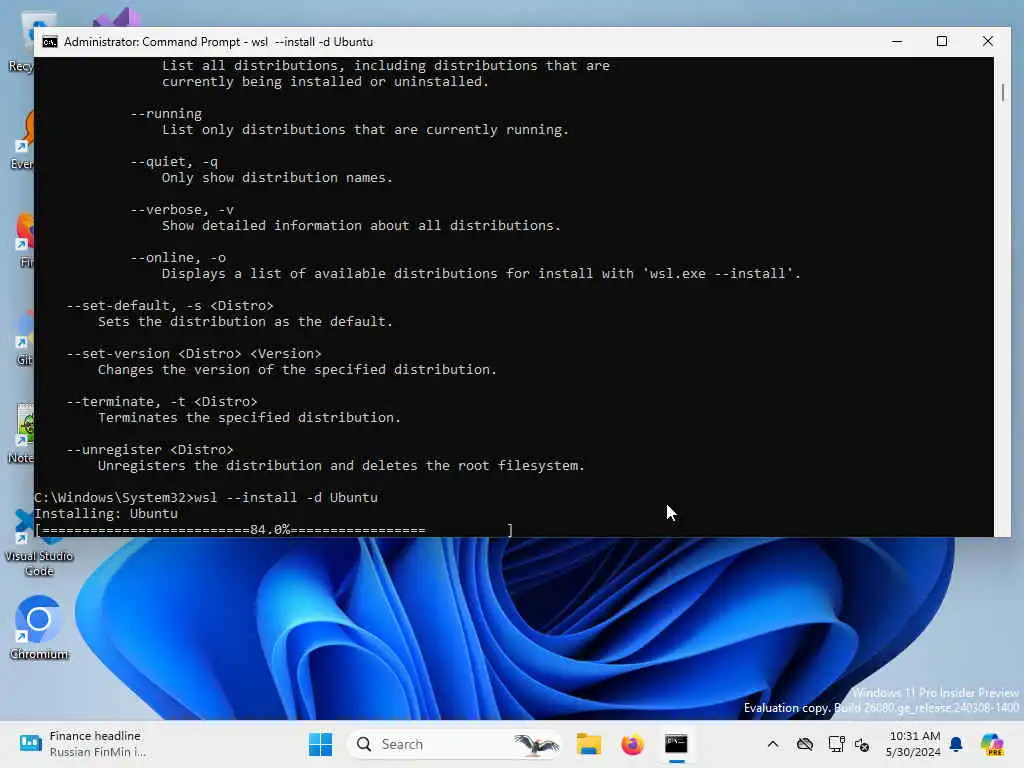Click the cloud sync tray icon
The width and height of the screenshot is (1024, 768).
[805, 744]
